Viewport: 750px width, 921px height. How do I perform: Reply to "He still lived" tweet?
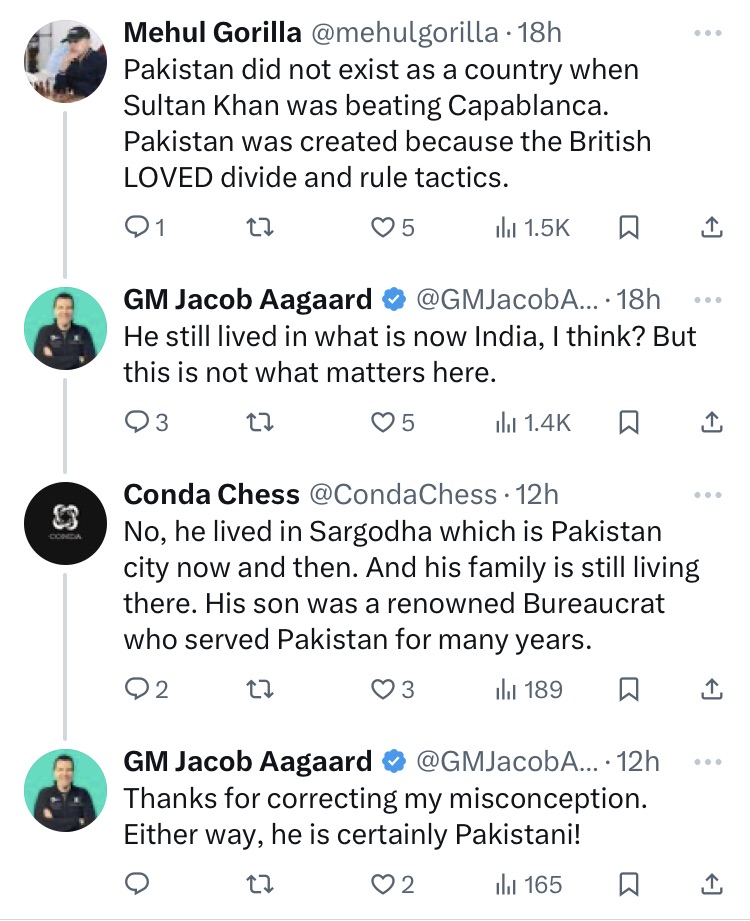coord(137,422)
